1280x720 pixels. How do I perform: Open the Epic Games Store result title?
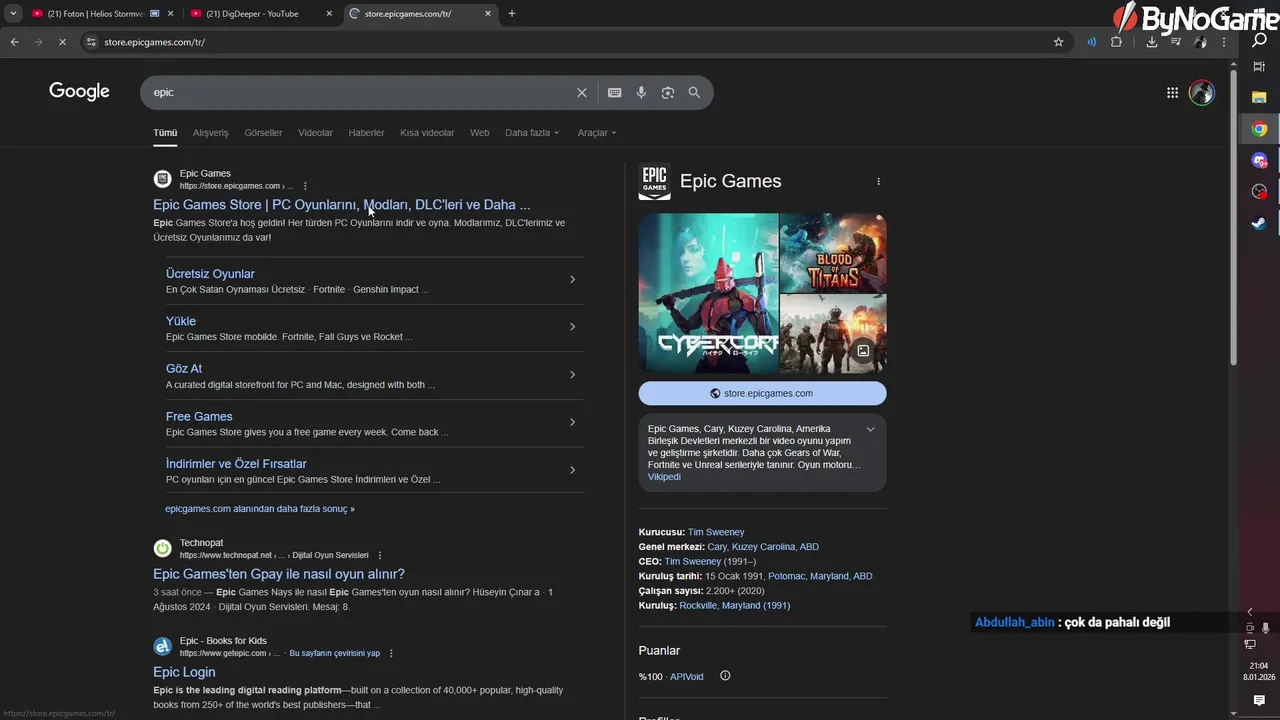[342, 205]
